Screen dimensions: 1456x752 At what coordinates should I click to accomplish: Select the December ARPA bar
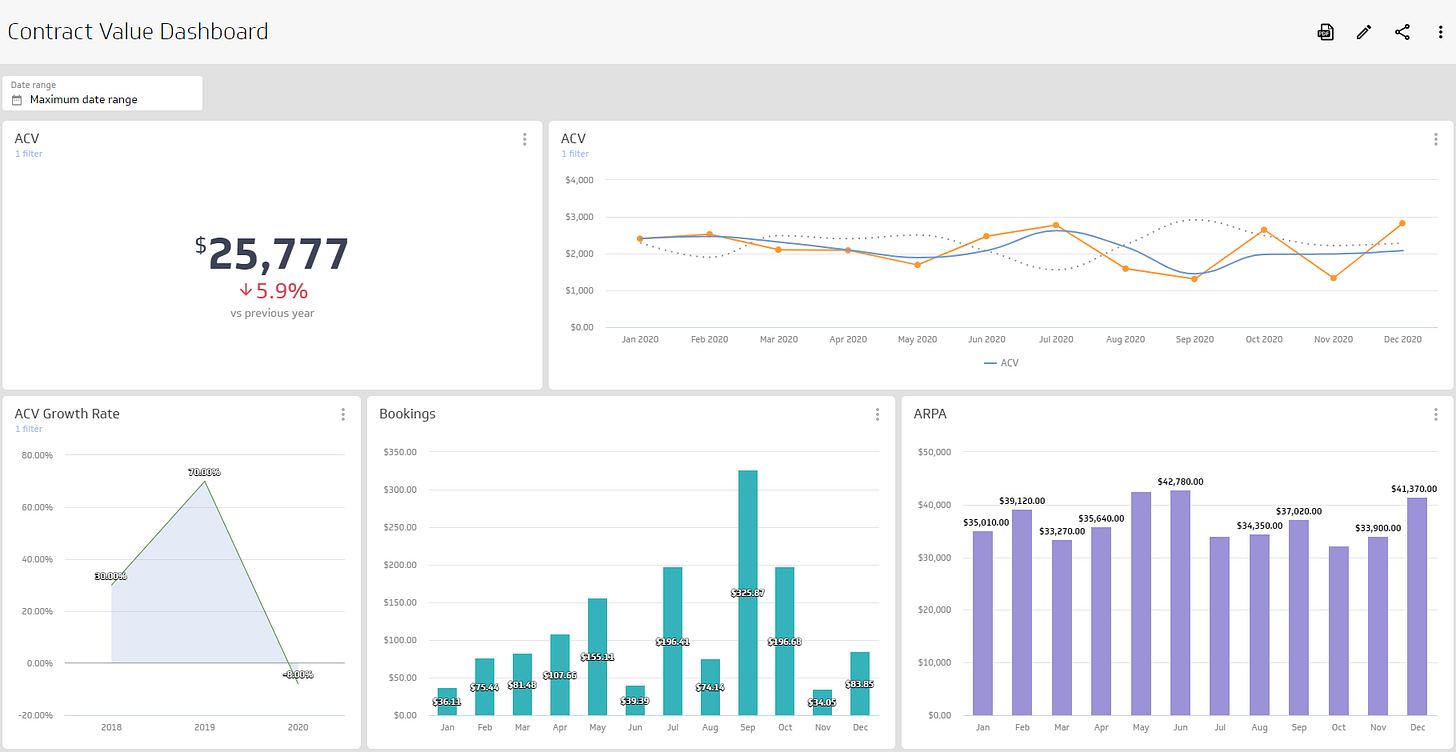[1417, 606]
